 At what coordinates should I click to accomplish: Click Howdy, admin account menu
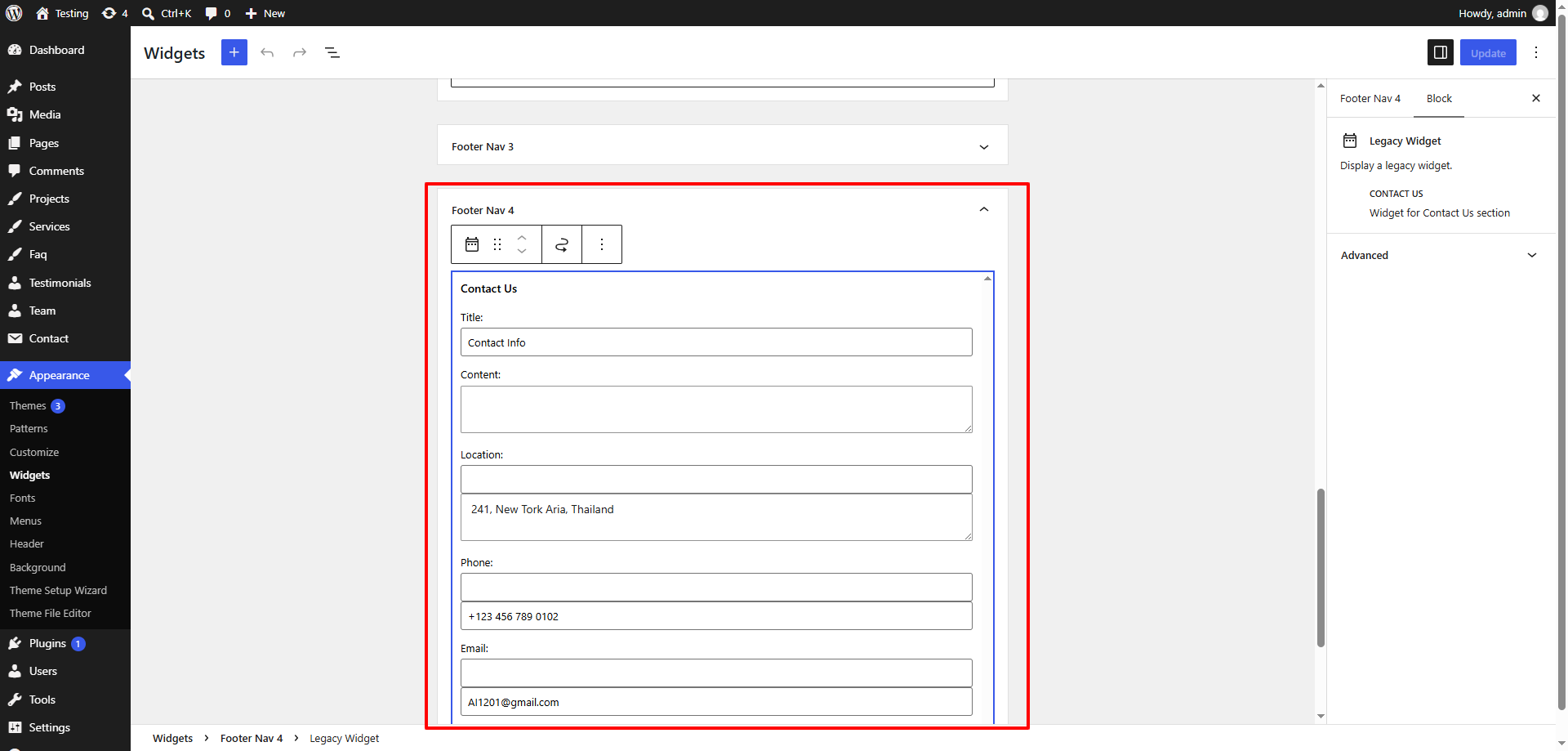click(1503, 13)
